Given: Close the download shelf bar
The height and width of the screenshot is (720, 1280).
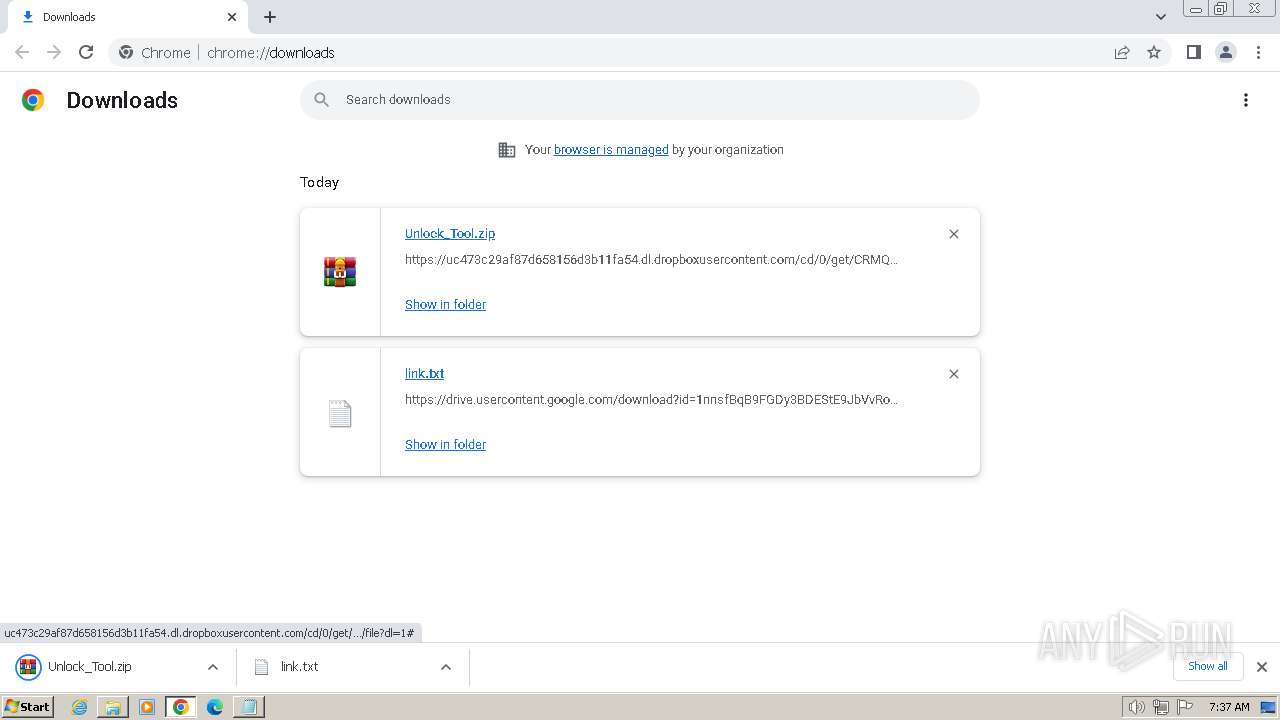Looking at the screenshot, I should pyautogui.click(x=1261, y=667).
